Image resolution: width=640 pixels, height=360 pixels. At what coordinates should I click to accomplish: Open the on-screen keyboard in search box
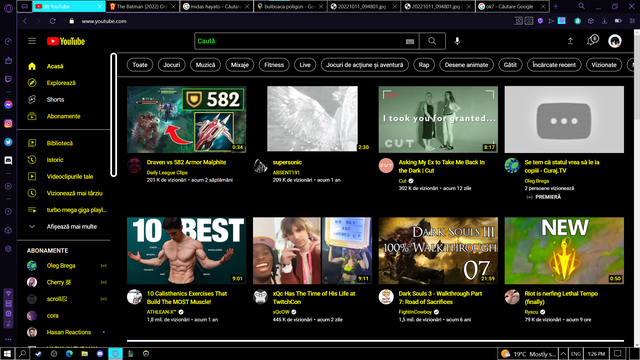[x=410, y=41]
